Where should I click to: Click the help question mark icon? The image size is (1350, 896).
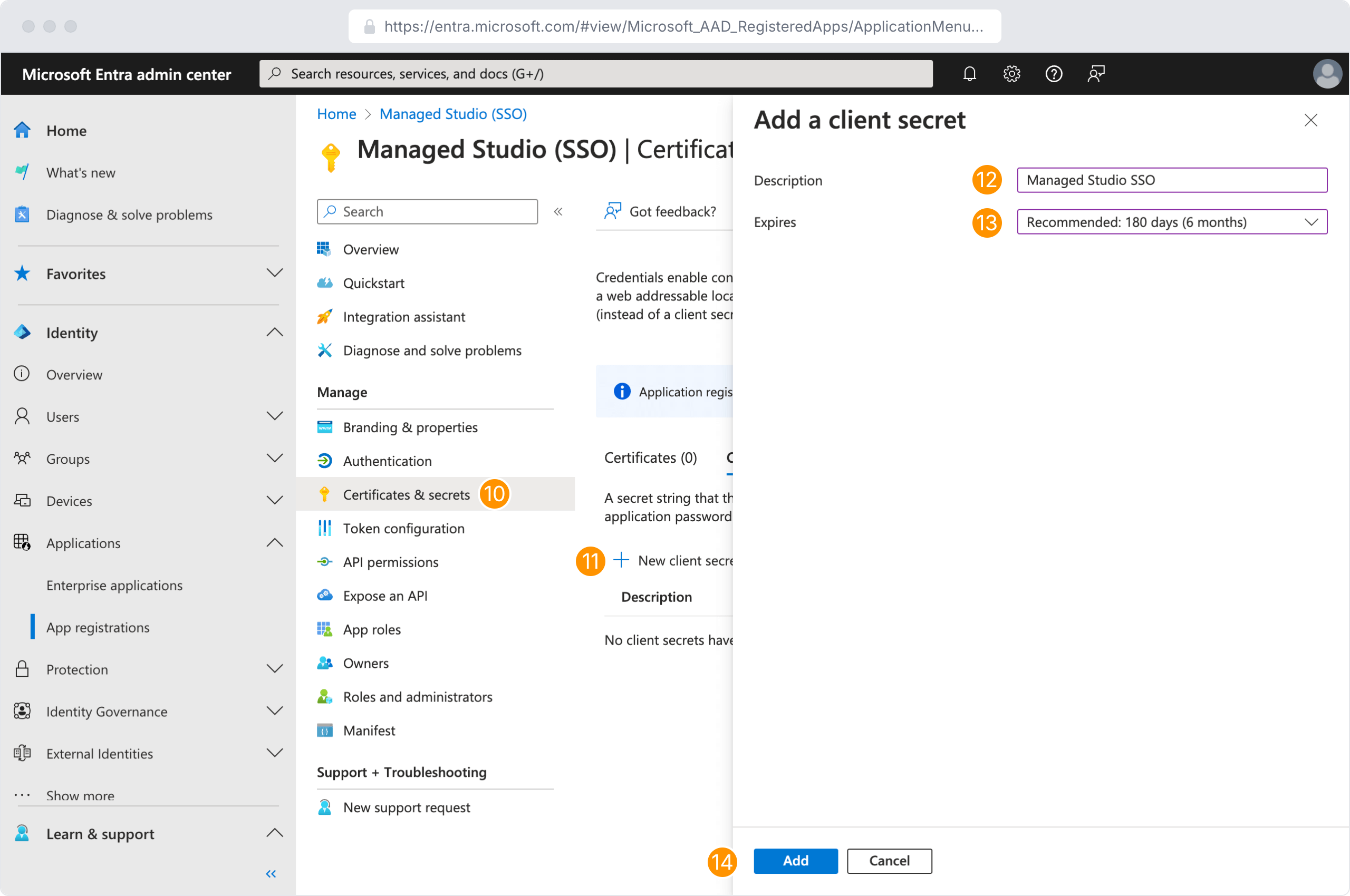point(1053,74)
